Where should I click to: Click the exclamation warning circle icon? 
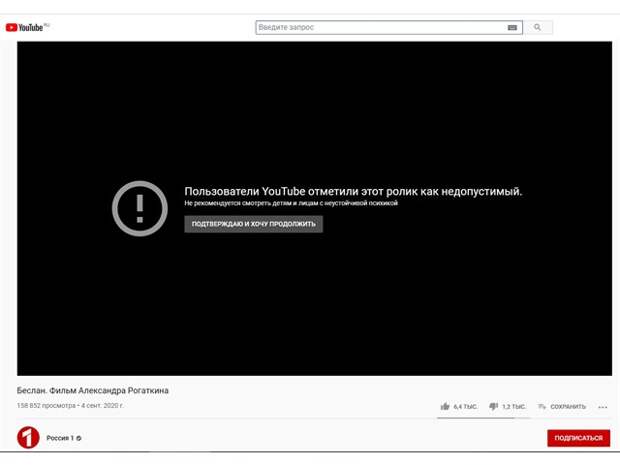pyautogui.click(x=140, y=208)
